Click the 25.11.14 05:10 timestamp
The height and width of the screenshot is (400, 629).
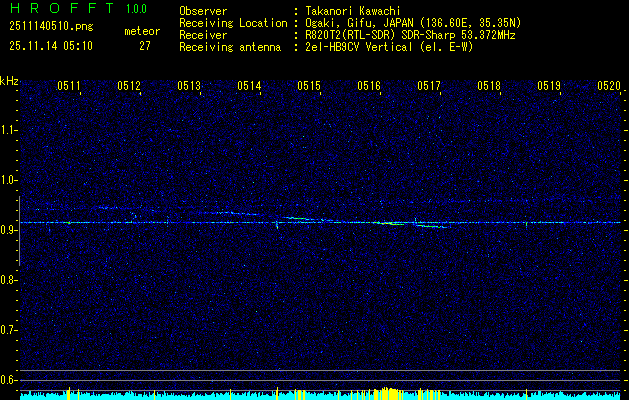point(50,46)
